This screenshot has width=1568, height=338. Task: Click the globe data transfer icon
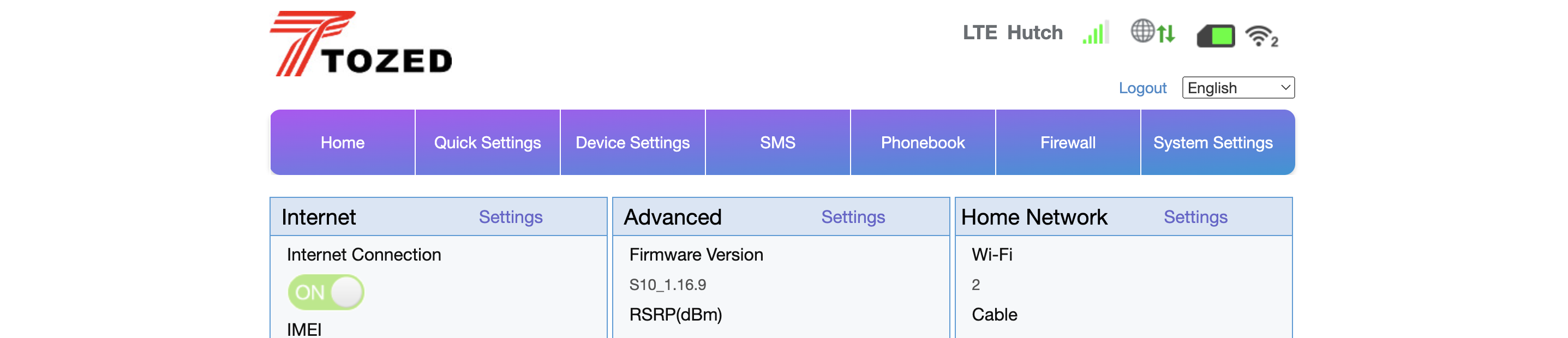pyautogui.click(x=1153, y=32)
